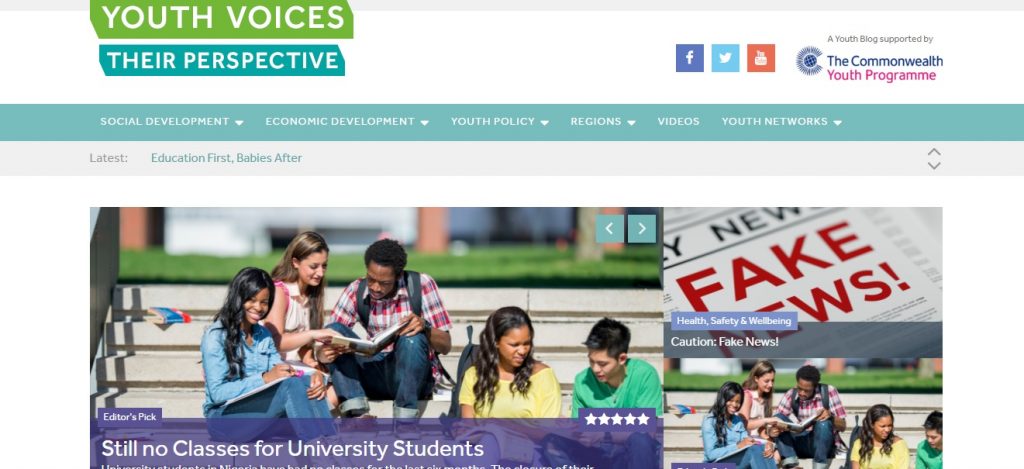Expand the Regions menu
This screenshot has height=469, width=1024.
point(603,121)
